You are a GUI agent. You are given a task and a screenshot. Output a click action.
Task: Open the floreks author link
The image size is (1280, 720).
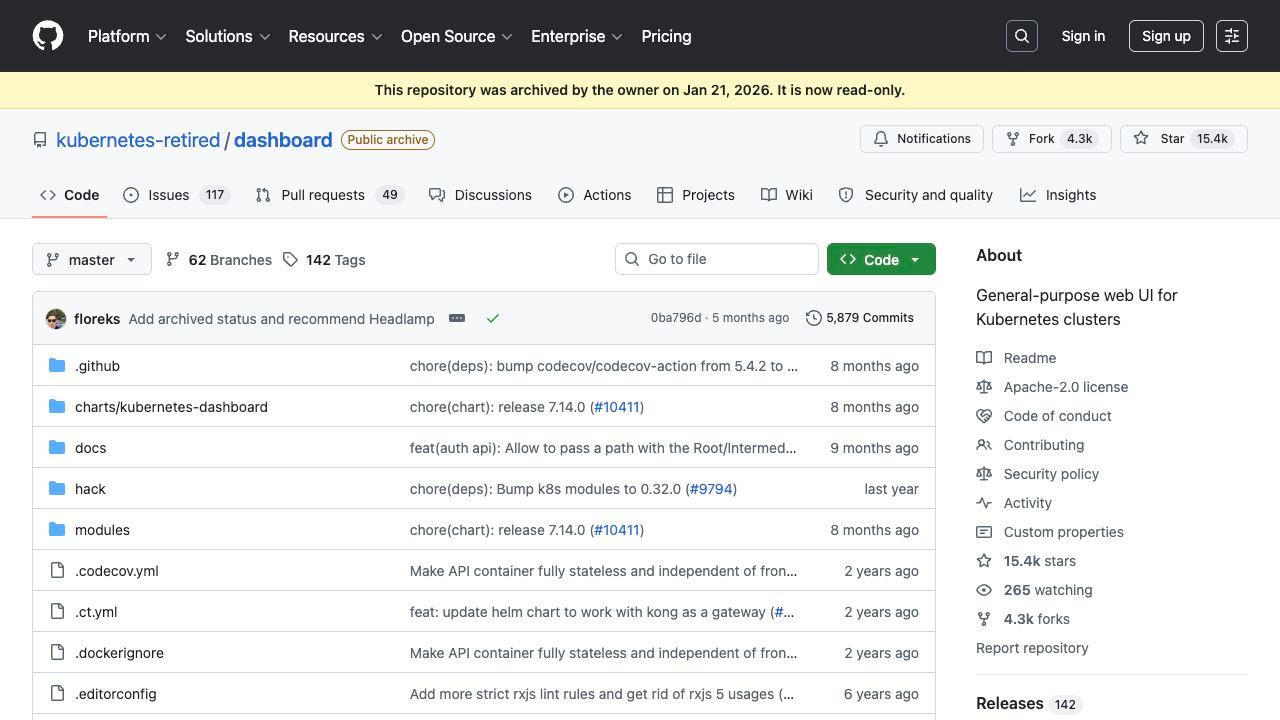97,319
